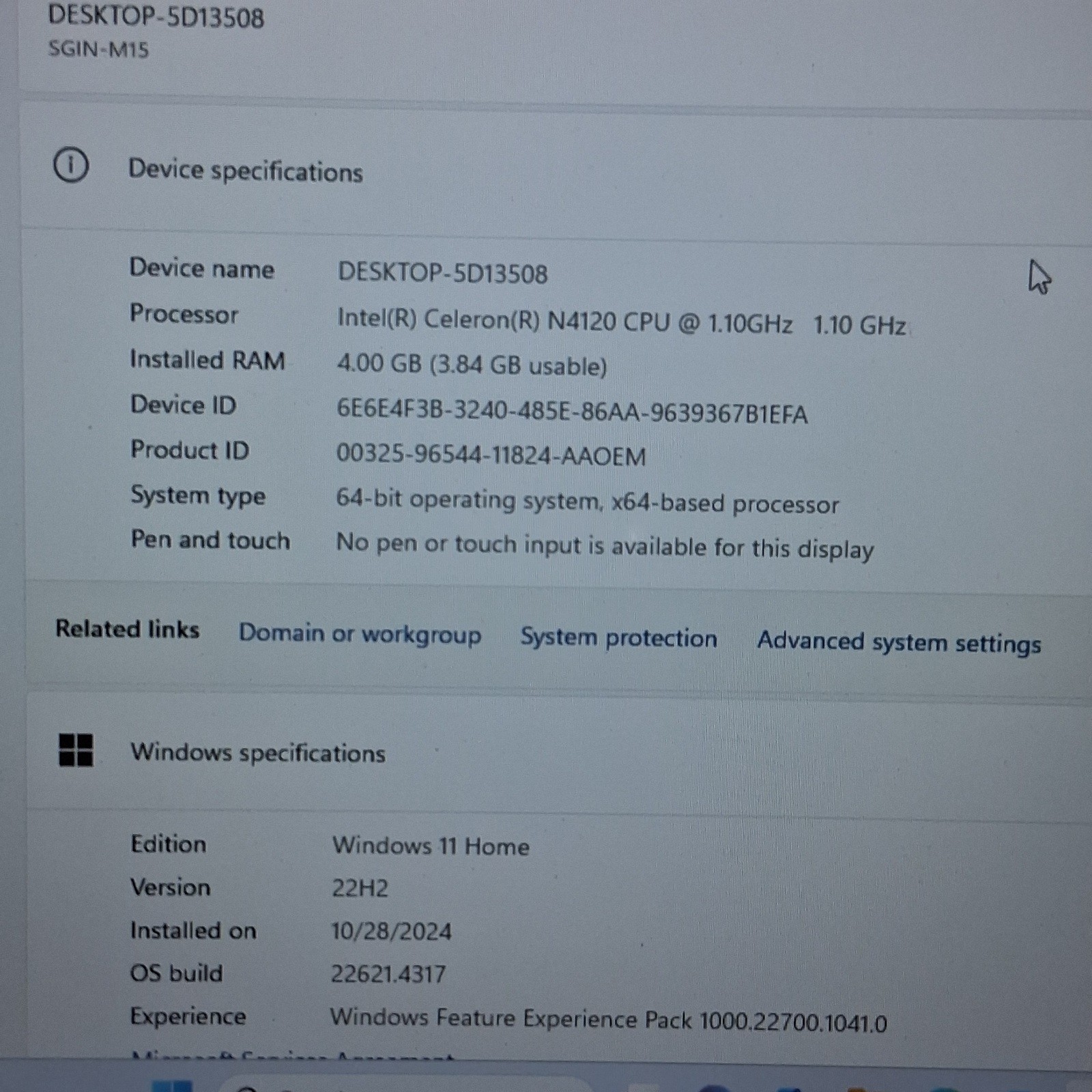Select the Product ID value 00325-96544-11824-AAOEM
1092x1092 pixels.
(x=491, y=455)
